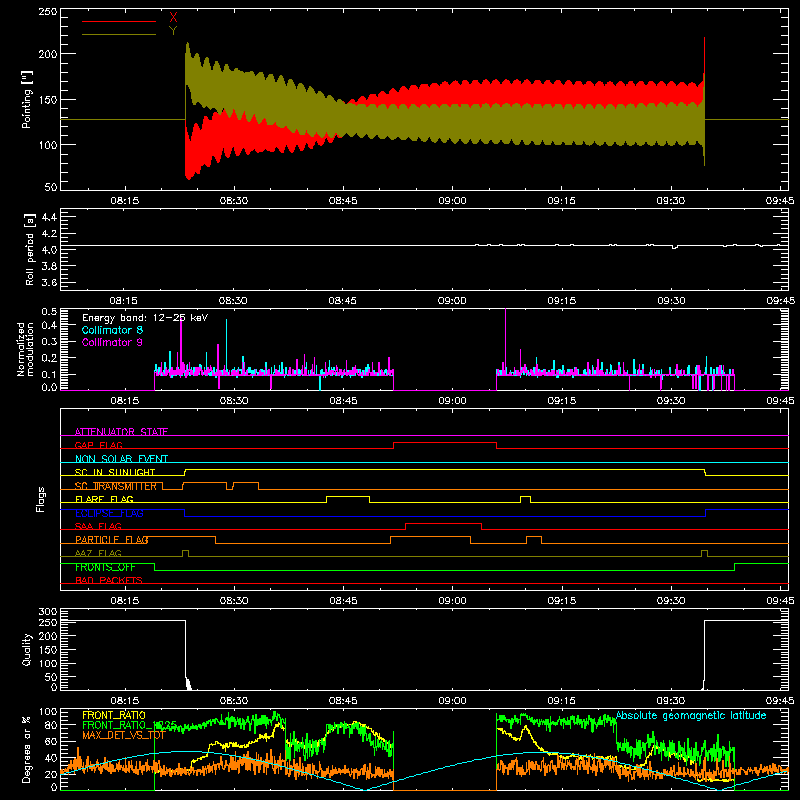Click the green FRONT_RATIO_1225 legend entry
This screenshot has width=800, height=800.
point(130,725)
